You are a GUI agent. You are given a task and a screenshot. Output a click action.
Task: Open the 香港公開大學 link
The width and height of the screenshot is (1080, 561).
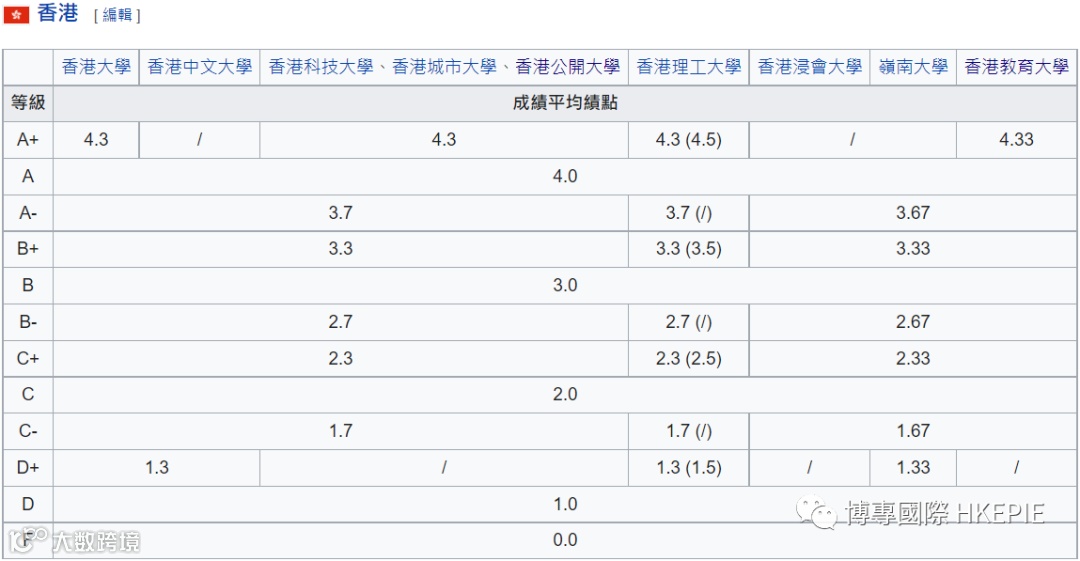pos(568,67)
